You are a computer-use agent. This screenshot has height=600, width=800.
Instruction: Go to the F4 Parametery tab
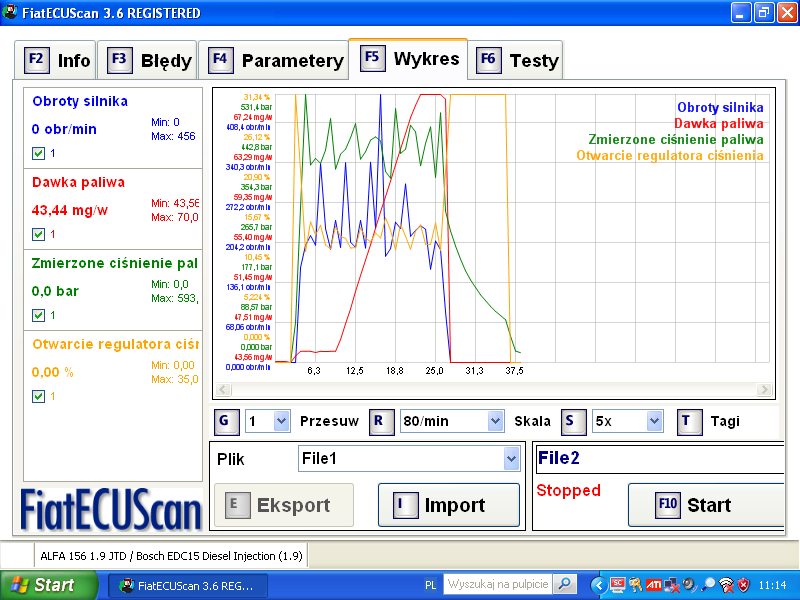274,60
